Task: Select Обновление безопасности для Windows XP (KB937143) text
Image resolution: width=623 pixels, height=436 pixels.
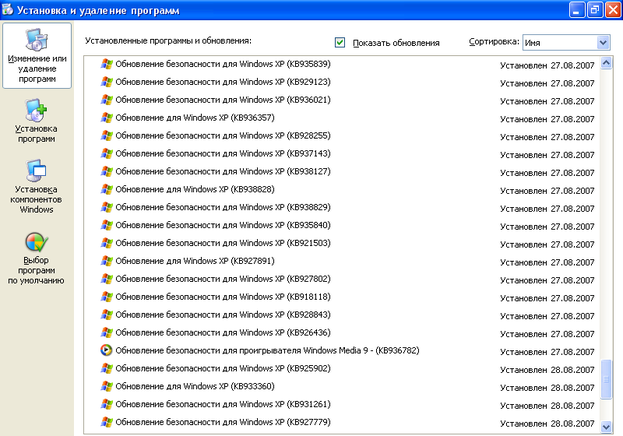Action: (223, 153)
